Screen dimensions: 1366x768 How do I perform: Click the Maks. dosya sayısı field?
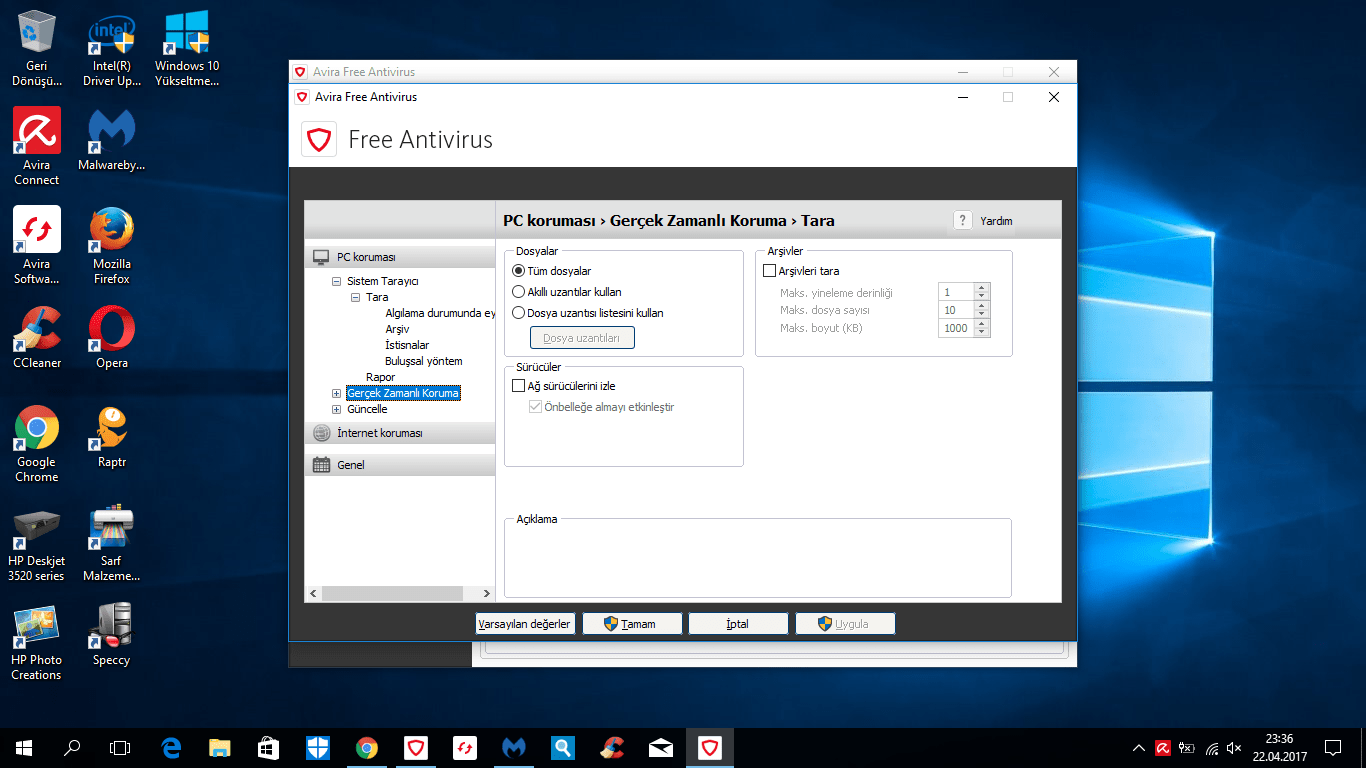[x=956, y=310]
